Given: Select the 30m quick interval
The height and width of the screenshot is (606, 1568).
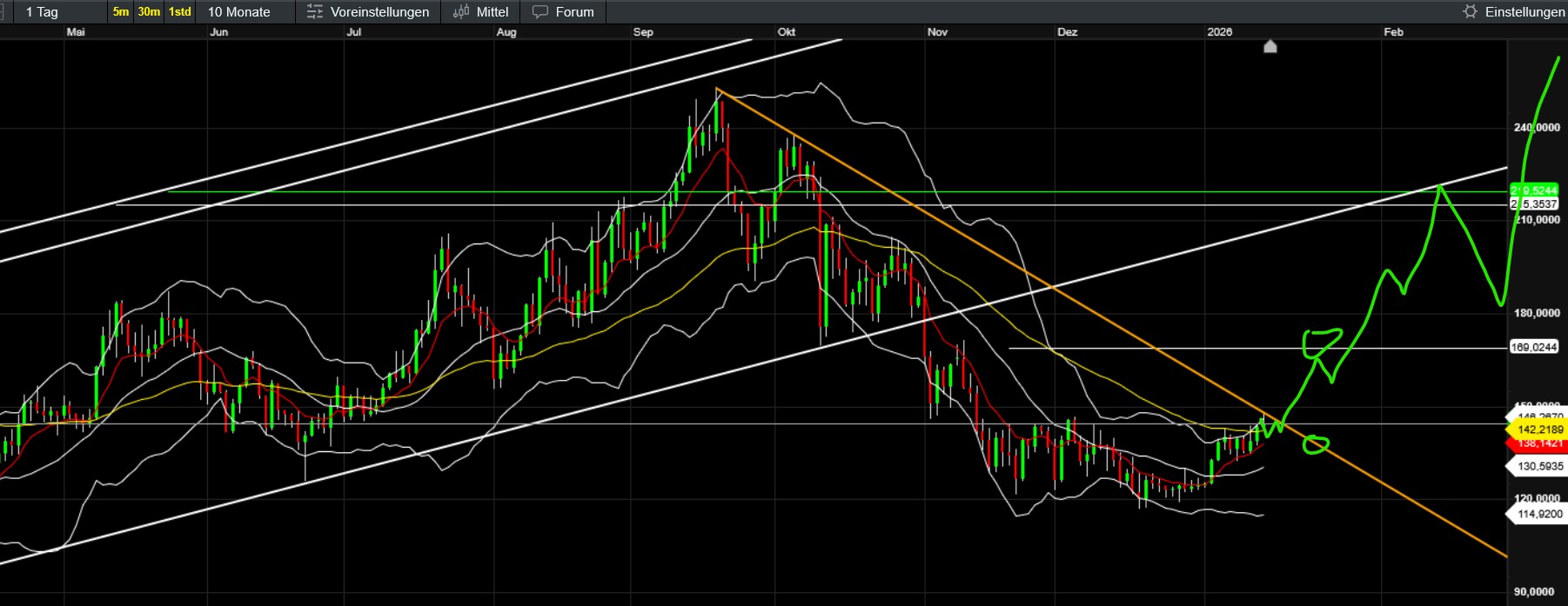Looking at the screenshot, I should point(149,12).
